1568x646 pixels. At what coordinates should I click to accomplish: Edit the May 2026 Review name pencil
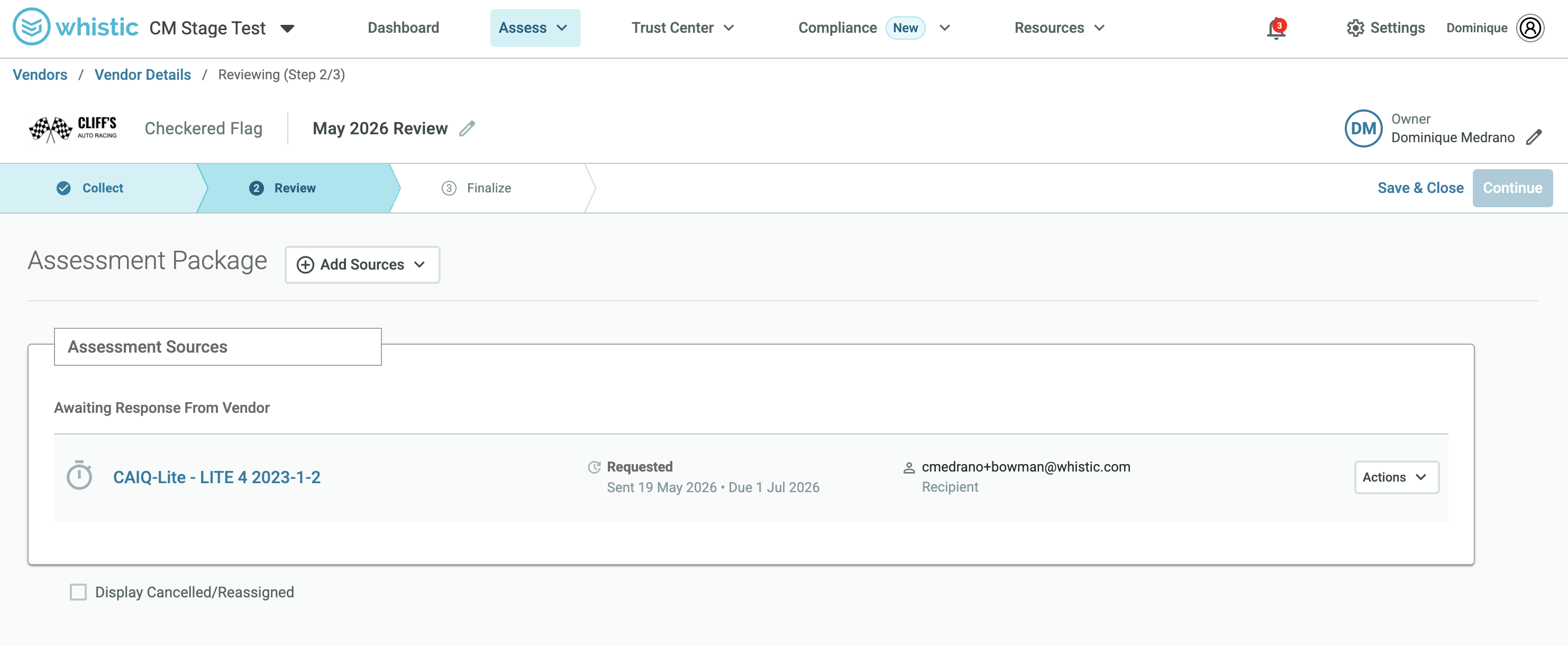tap(467, 128)
